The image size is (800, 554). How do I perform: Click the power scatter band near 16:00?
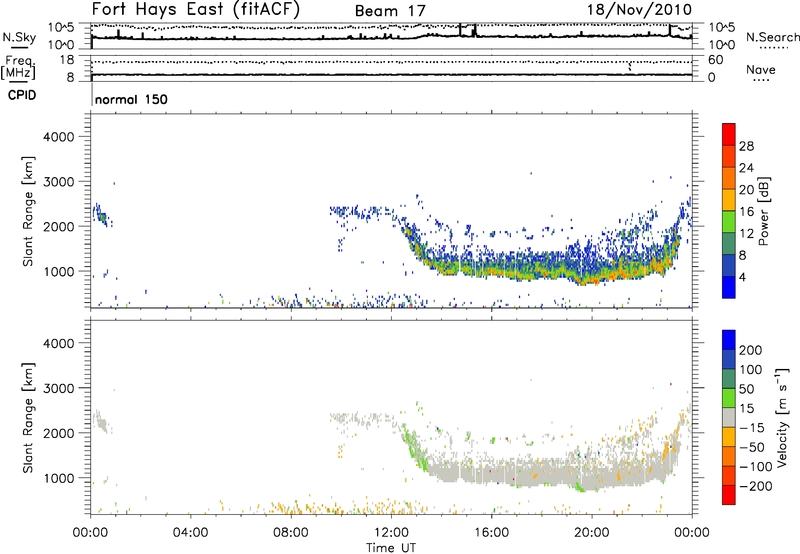pyautogui.click(x=492, y=268)
